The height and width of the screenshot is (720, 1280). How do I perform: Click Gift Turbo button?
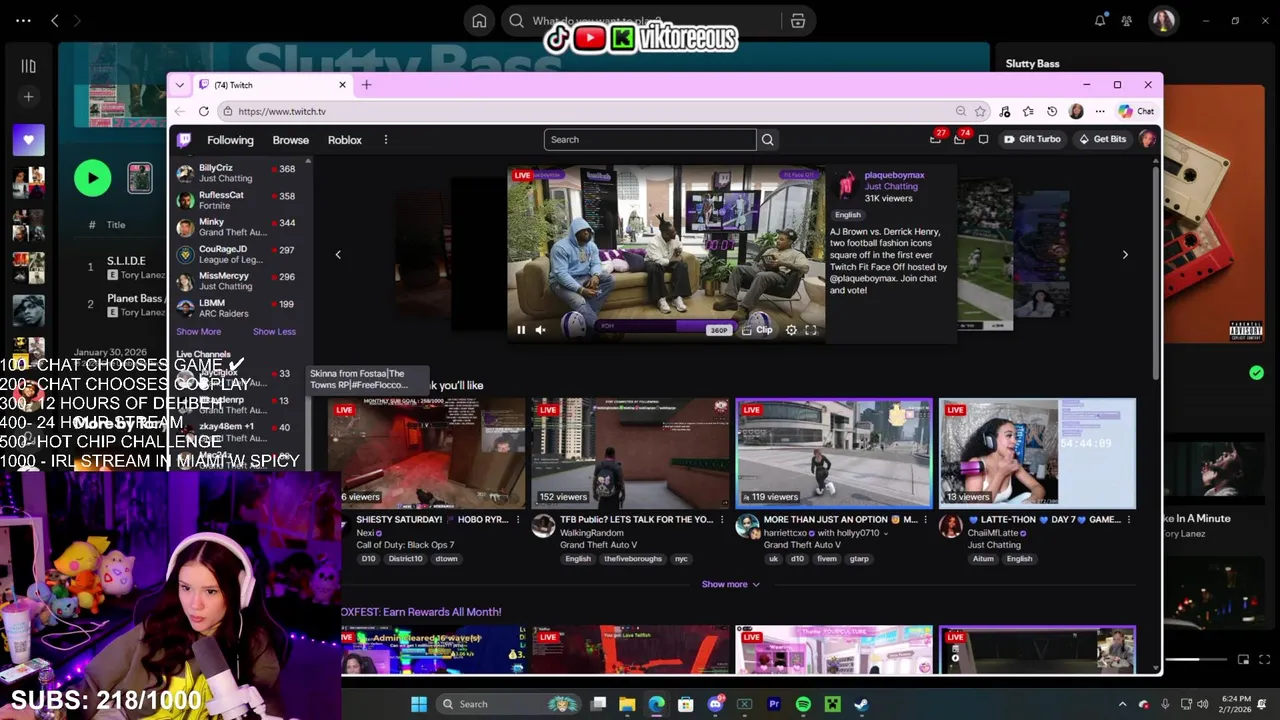pos(1033,139)
